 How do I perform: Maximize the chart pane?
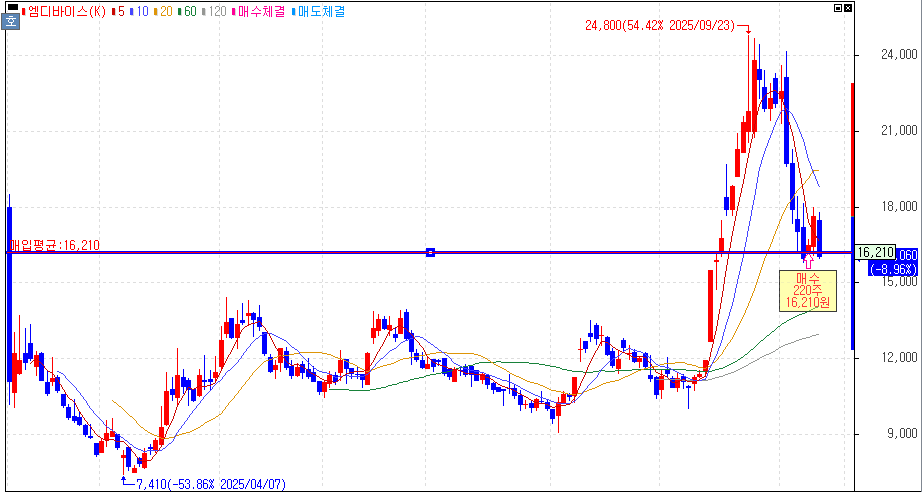point(838,8)
